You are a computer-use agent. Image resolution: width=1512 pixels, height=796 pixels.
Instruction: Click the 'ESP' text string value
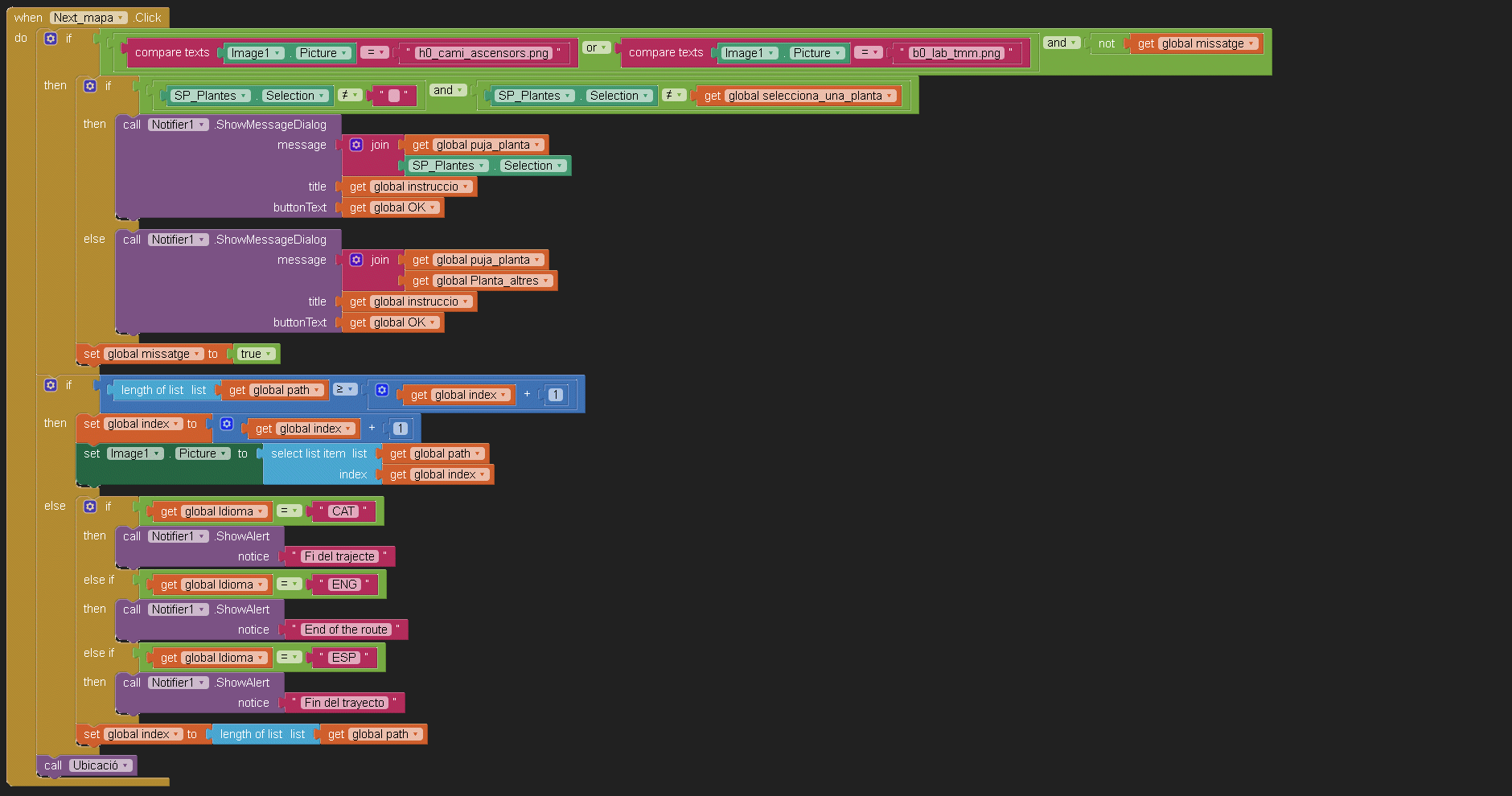(x=343, y=658)
